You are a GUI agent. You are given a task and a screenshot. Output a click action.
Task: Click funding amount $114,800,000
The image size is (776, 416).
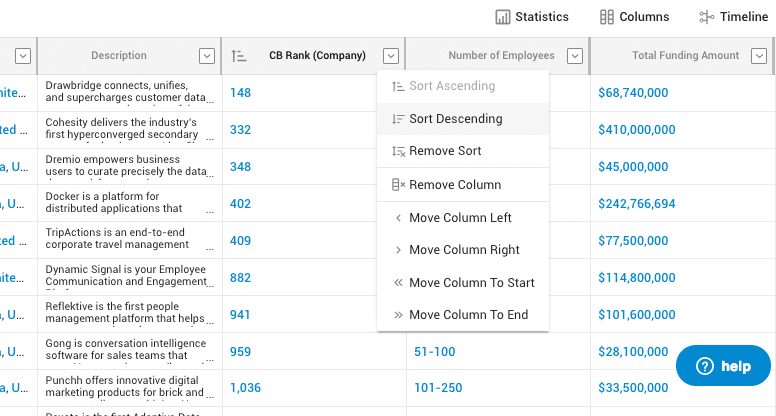point(636,278)
